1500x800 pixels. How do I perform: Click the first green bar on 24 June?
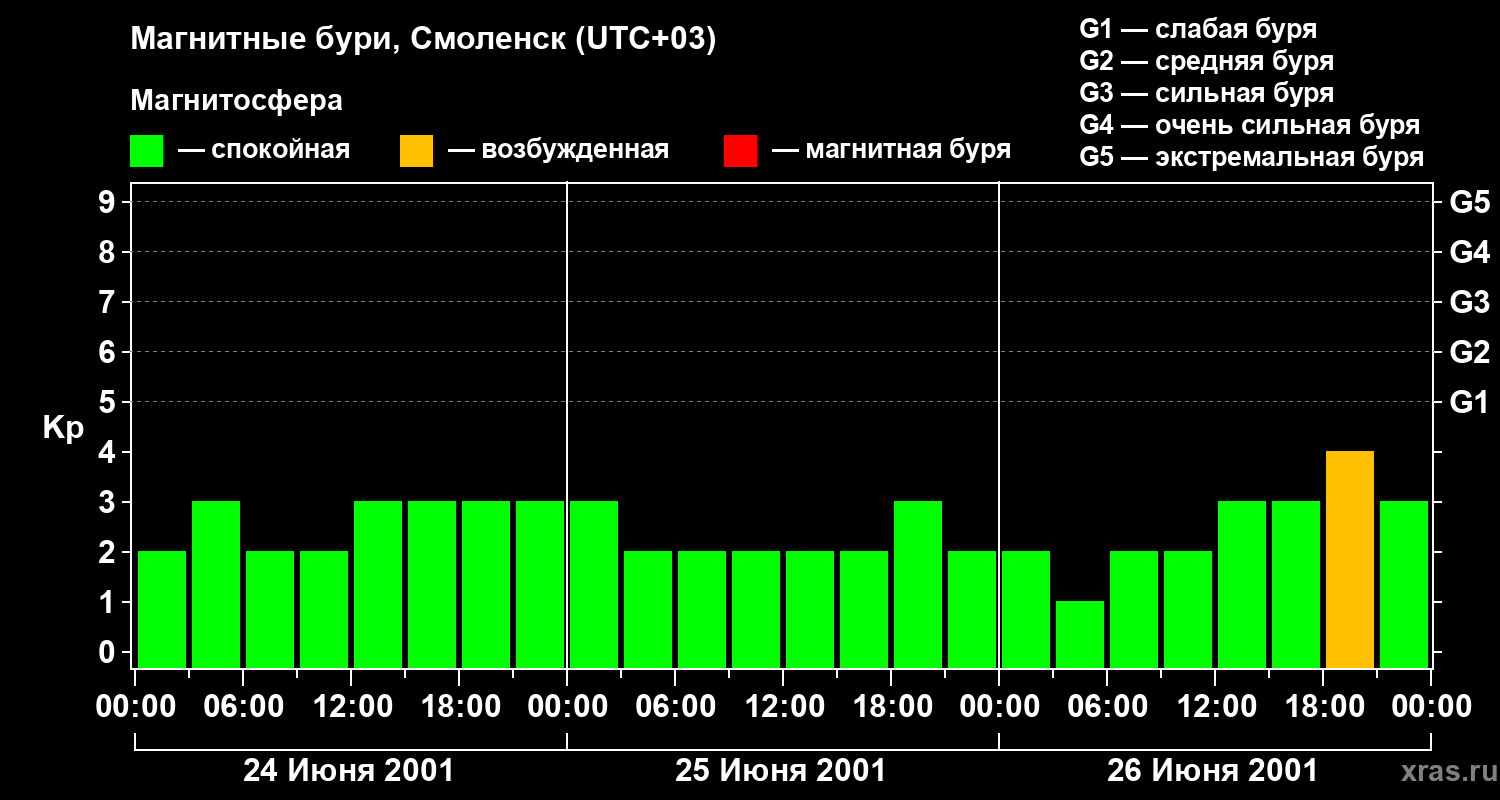pos(162,610)
